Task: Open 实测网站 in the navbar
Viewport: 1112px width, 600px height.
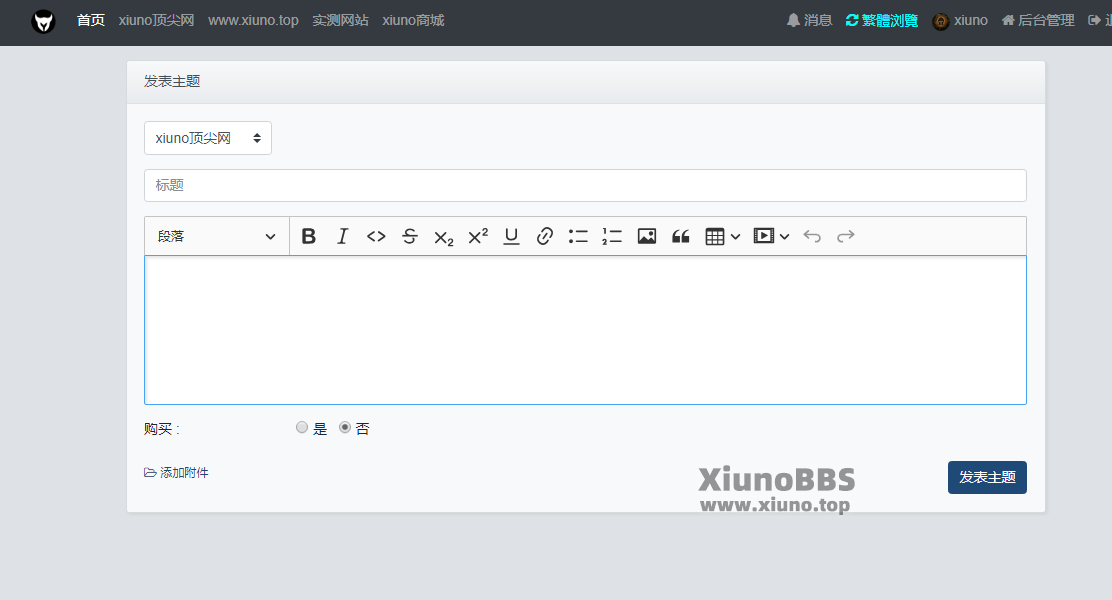Action: coord(340,21)
